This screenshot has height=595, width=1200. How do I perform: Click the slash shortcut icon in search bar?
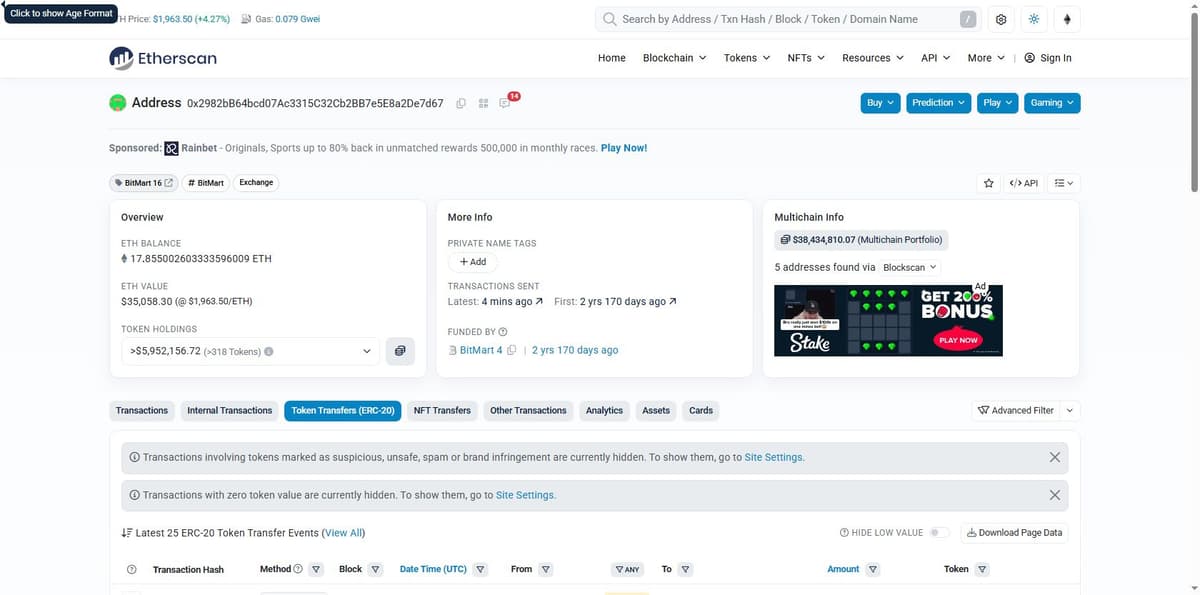(x=968, y=19)
